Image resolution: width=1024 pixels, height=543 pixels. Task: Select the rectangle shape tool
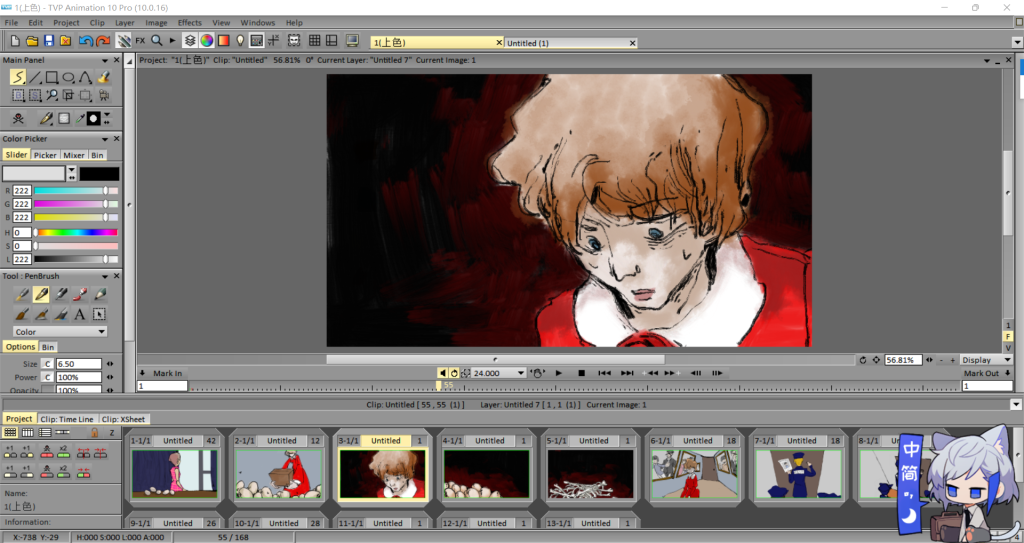(52, 77)
